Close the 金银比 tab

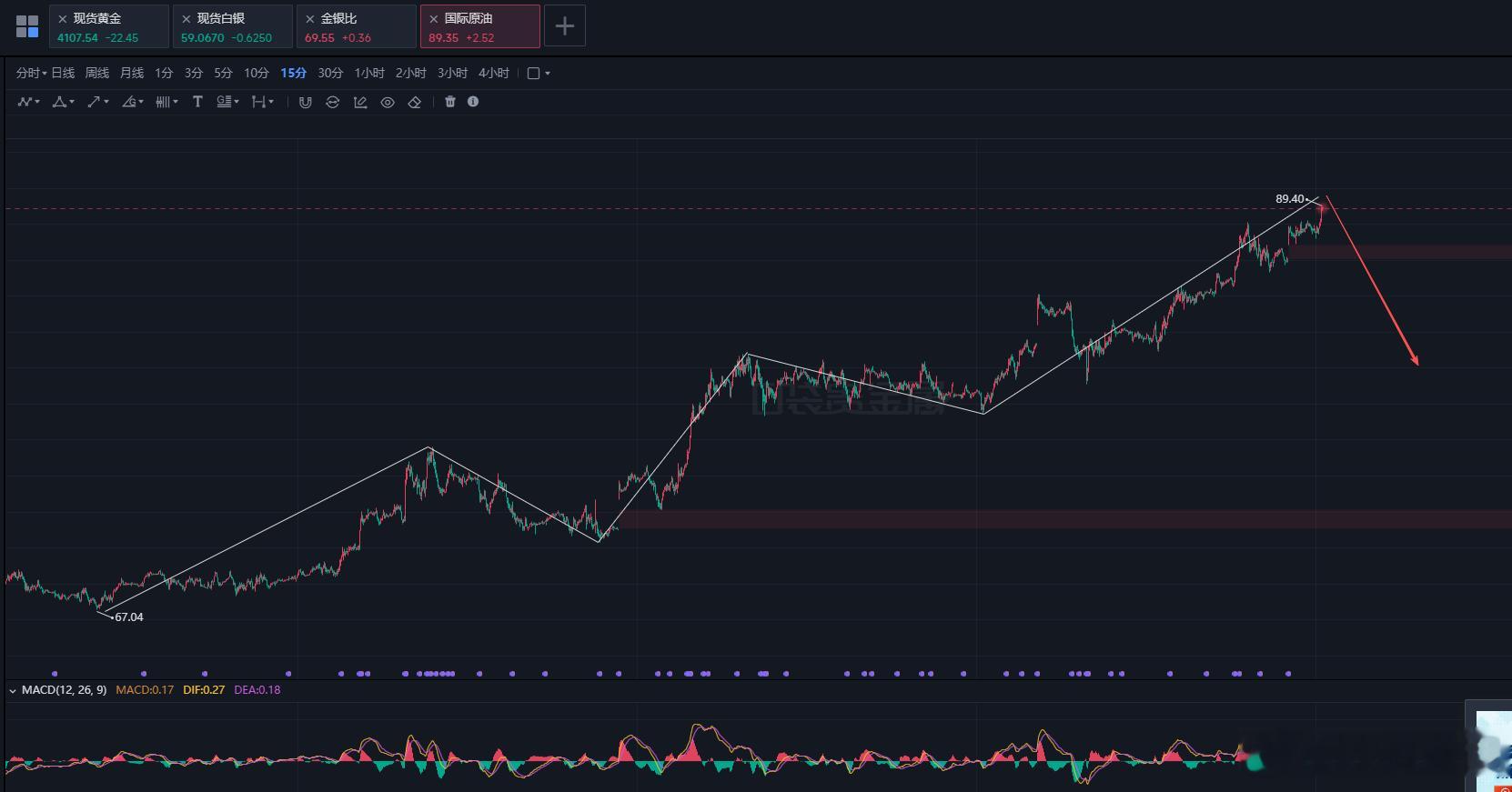coord(310,18)
